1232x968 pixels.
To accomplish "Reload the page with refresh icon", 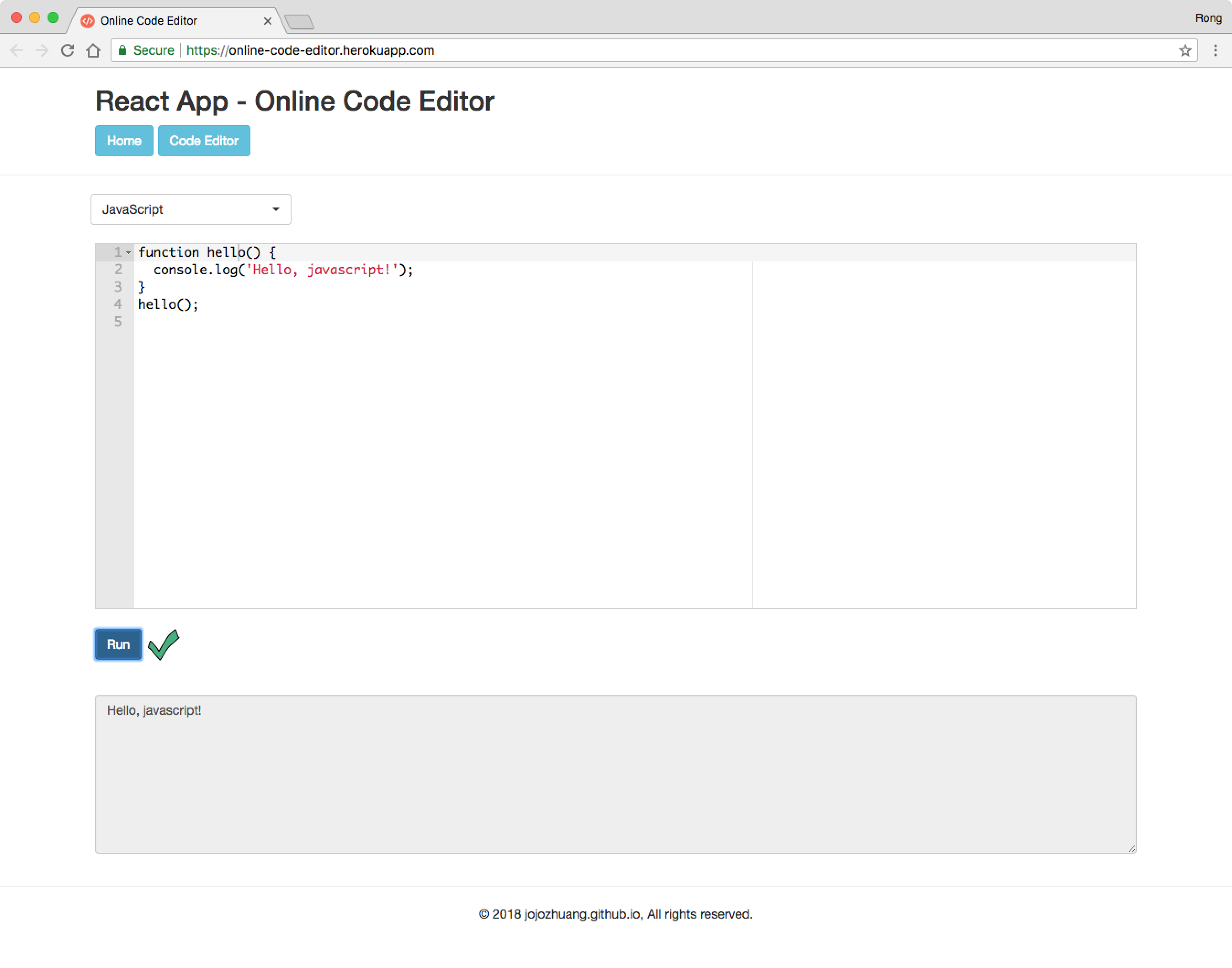I will tap(68, 50).
